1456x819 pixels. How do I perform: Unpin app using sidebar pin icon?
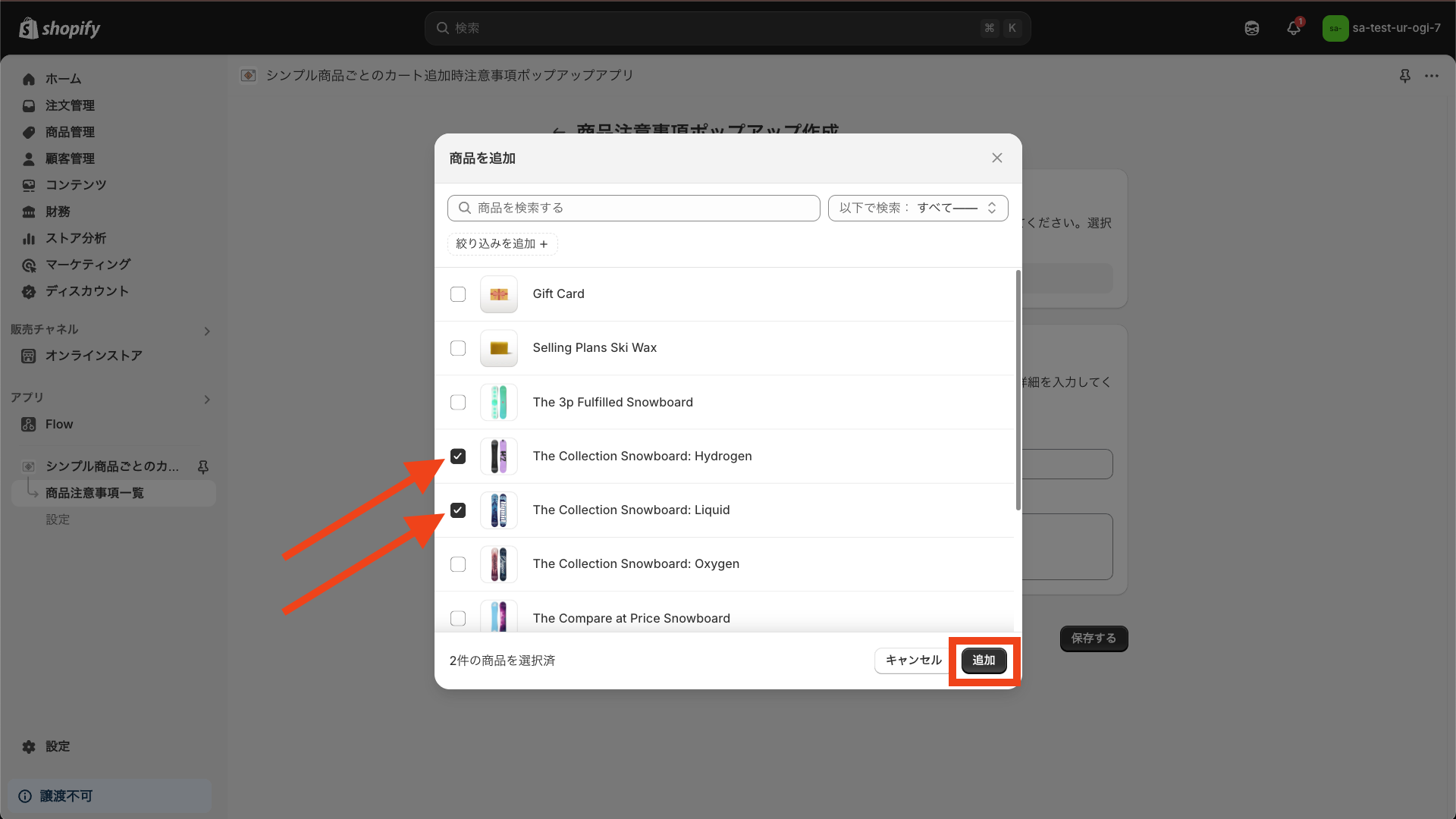tap(203, 466)
